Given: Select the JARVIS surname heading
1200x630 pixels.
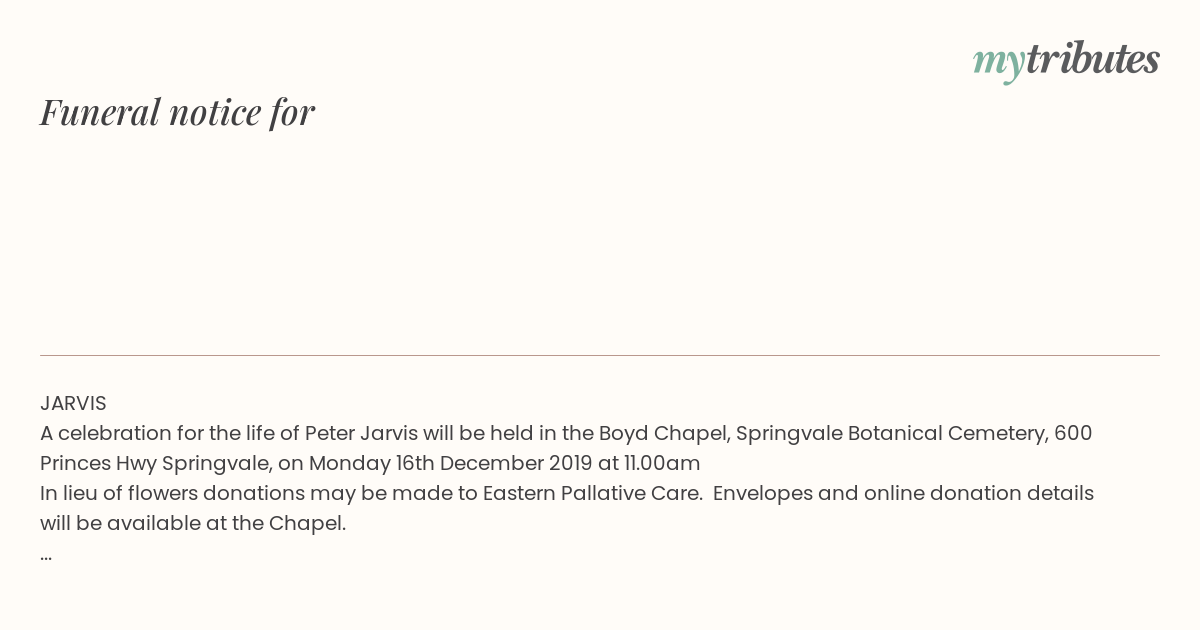Looking at the screenshot, I should click(x=73, y=404).
